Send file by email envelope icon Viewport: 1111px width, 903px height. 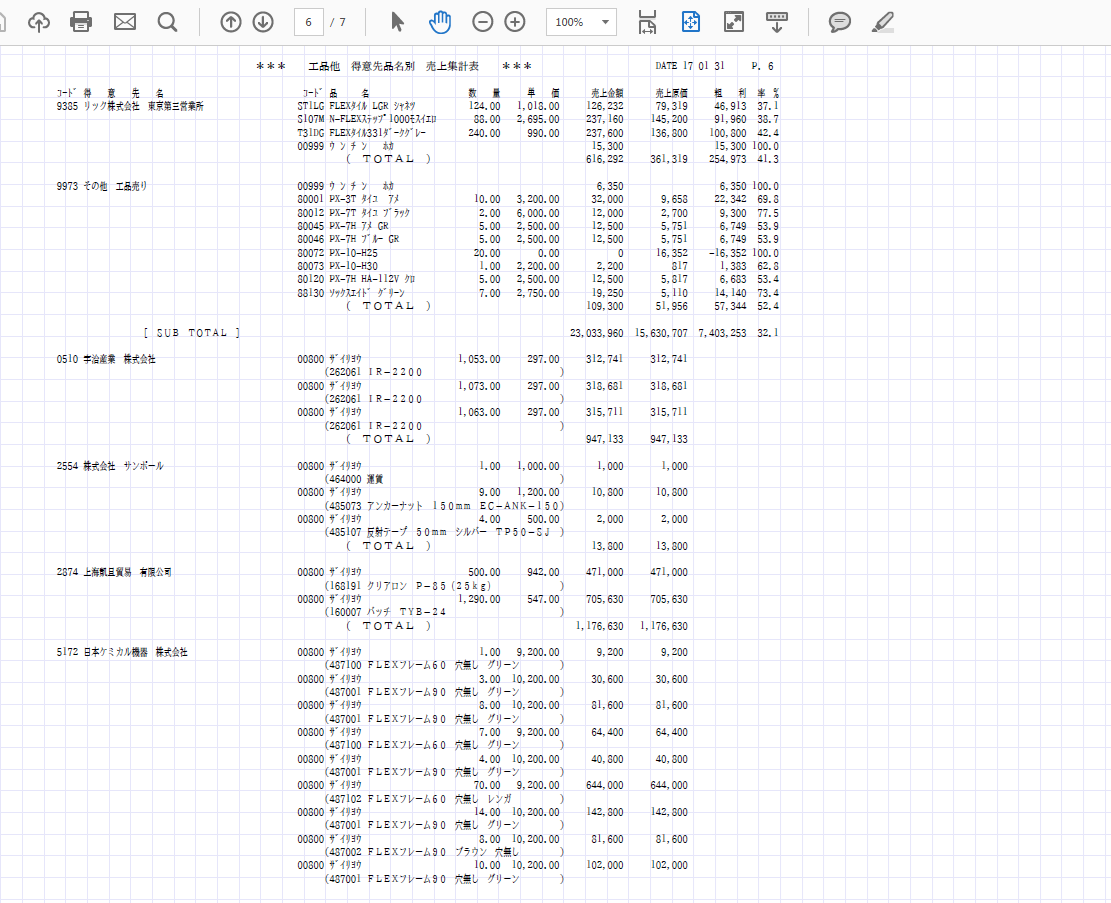coord(124,22)
